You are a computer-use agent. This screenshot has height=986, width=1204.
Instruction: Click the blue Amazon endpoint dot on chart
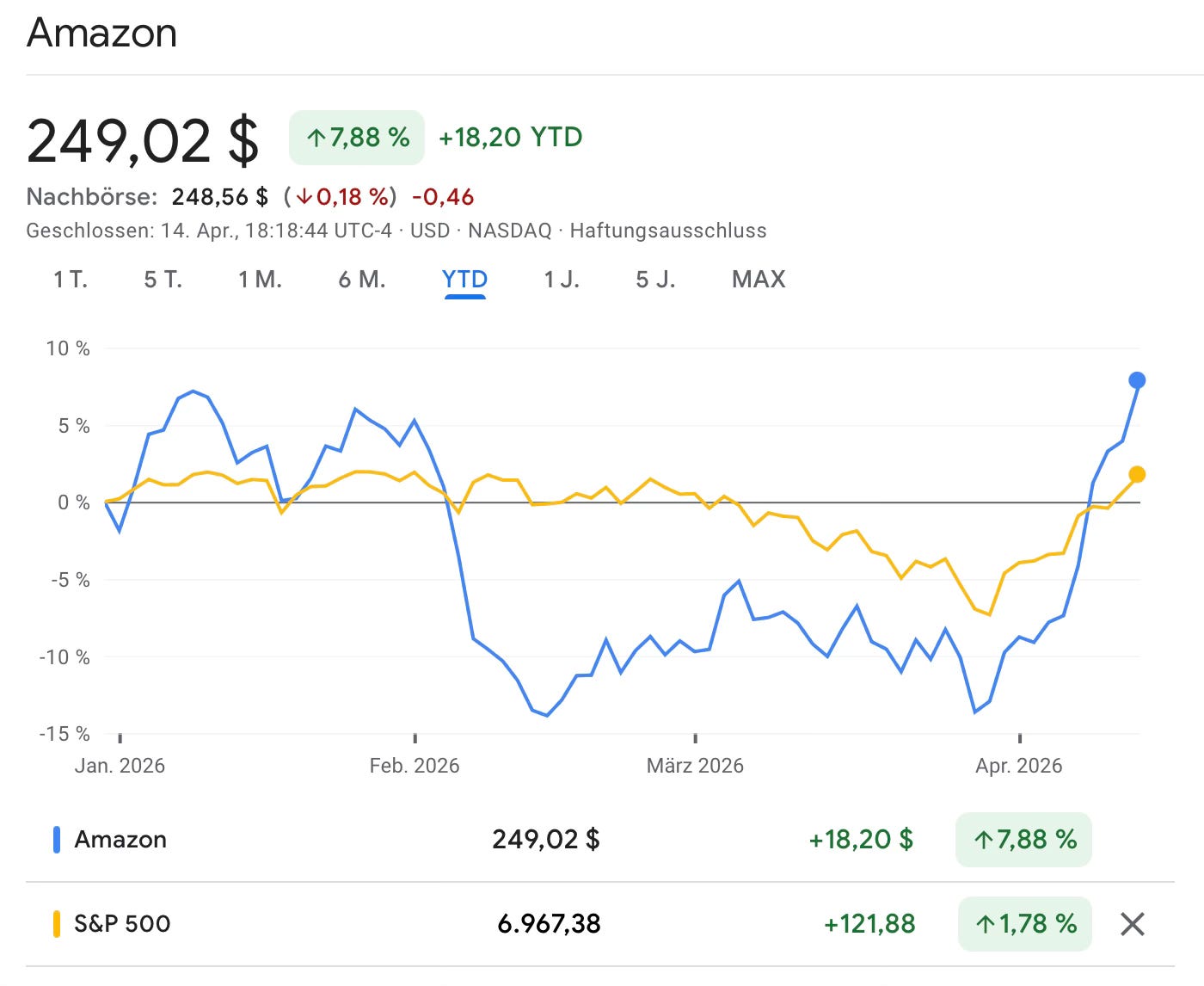point(1137,380)
